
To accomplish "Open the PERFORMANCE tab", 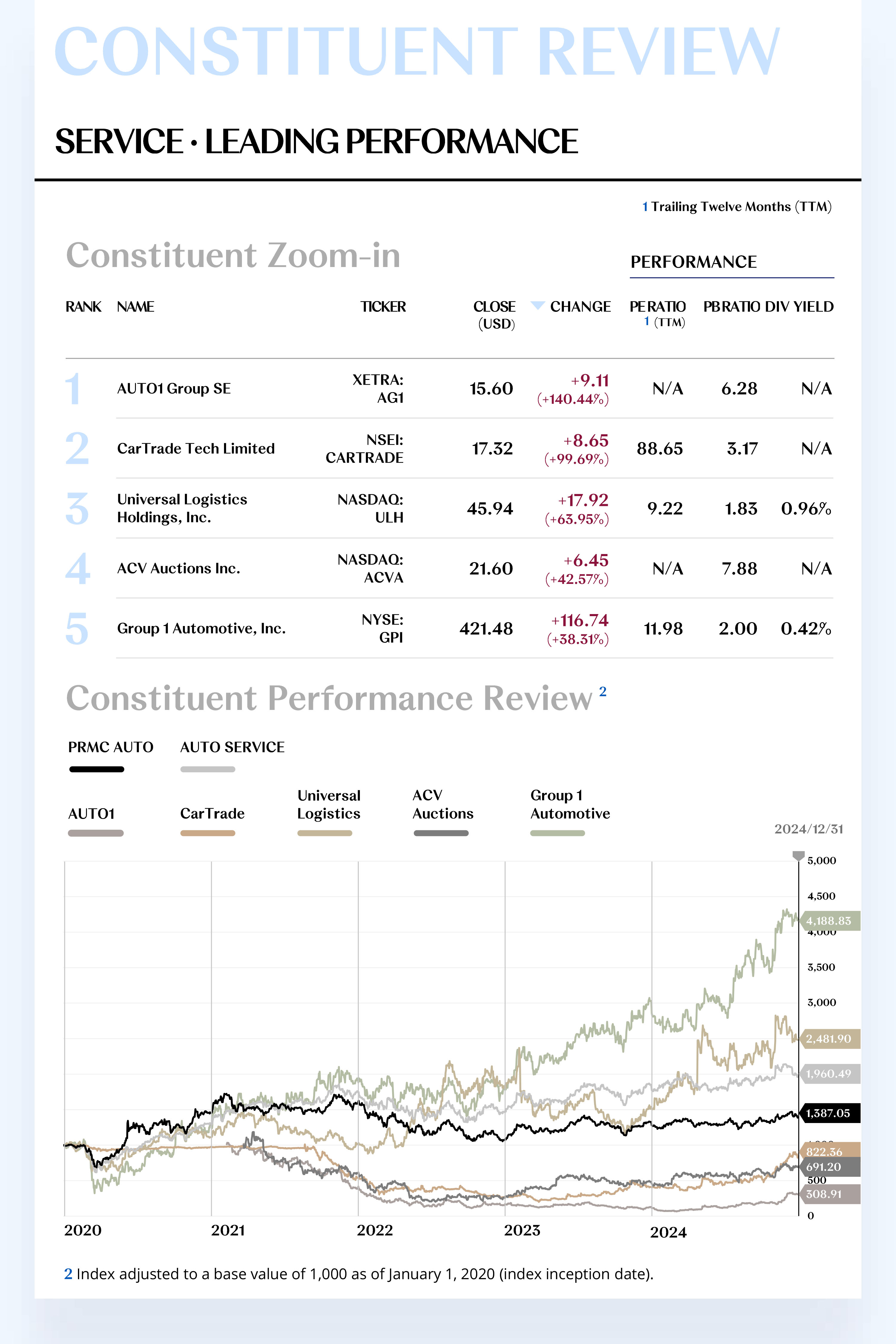I will point(693,262).
